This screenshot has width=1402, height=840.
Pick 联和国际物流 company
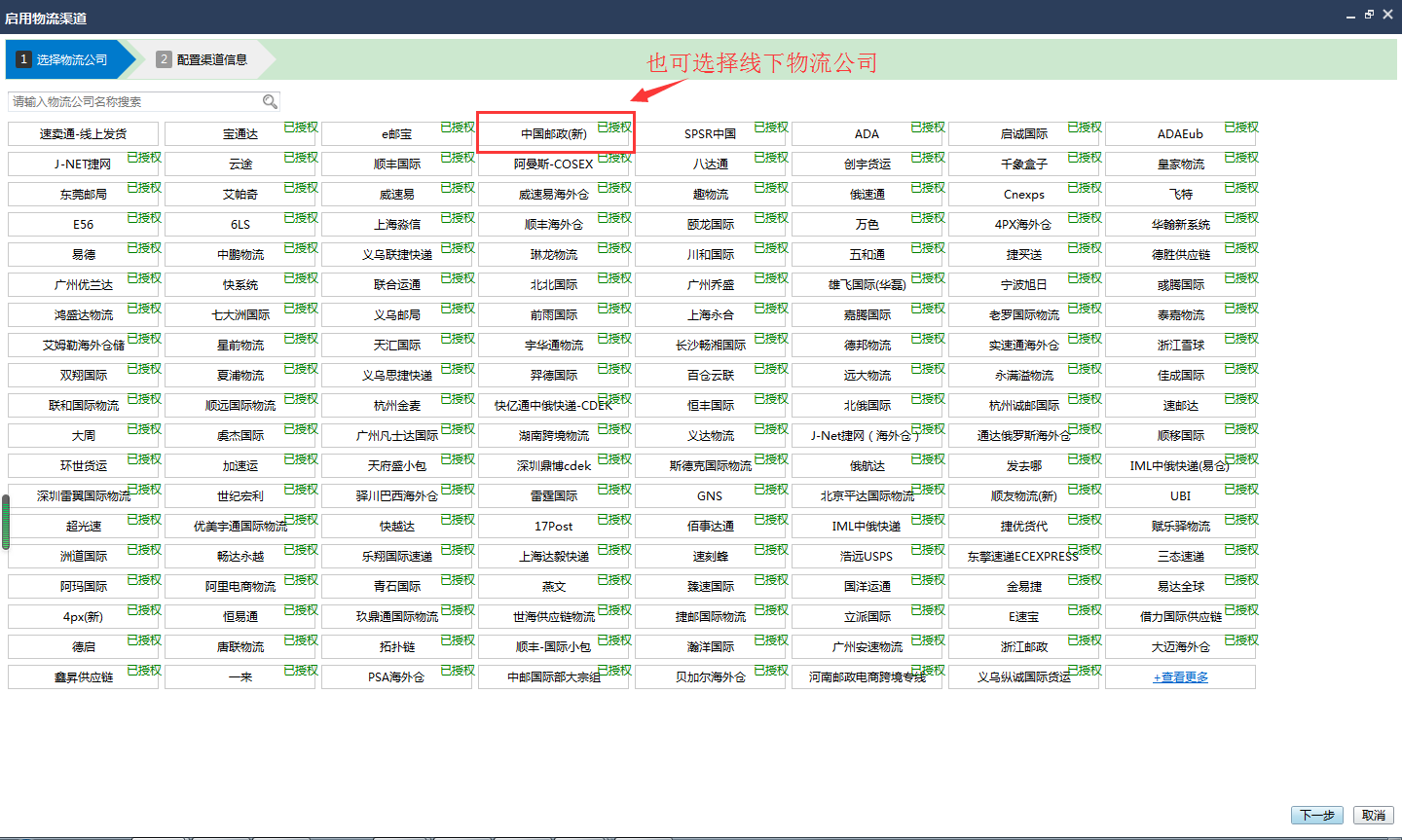pyautogui.click(x=83, y=406)
